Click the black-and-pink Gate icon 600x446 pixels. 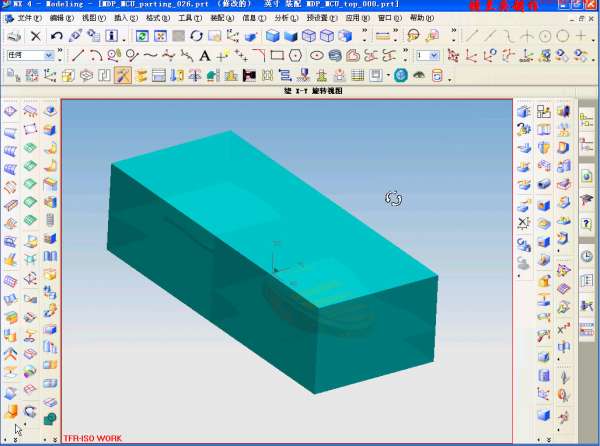(249, 75)
